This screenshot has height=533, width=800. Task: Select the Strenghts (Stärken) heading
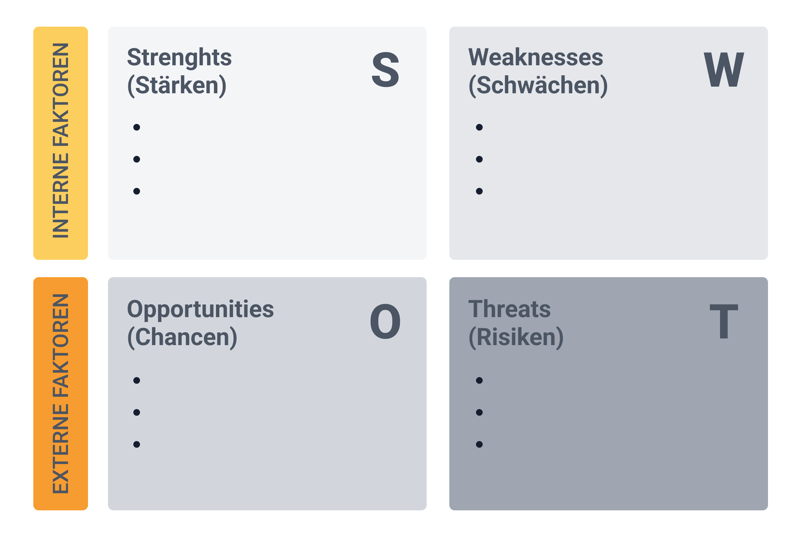(179, 71)
